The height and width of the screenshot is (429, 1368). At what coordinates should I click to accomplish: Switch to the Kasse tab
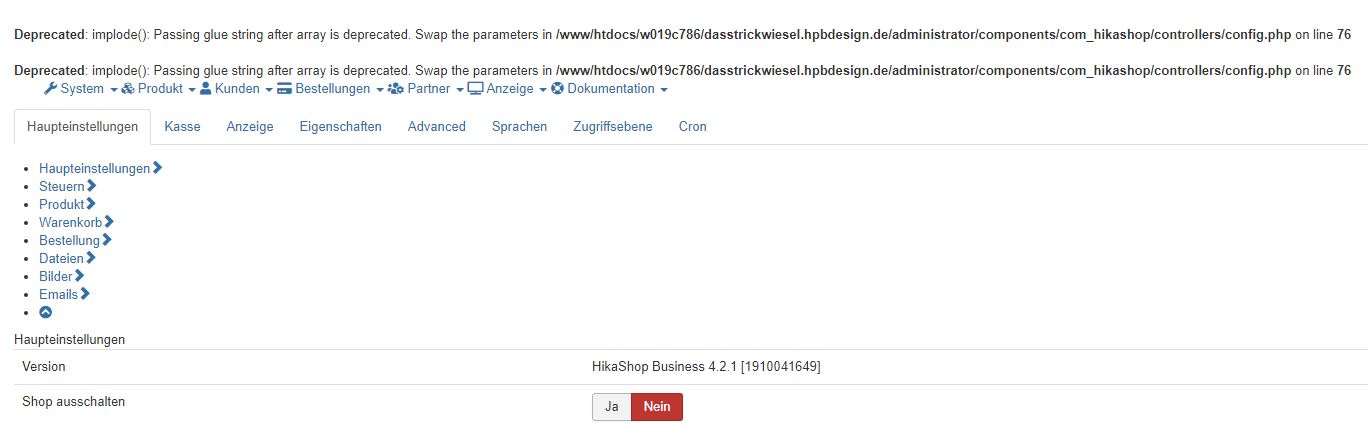tap(182, 127)
